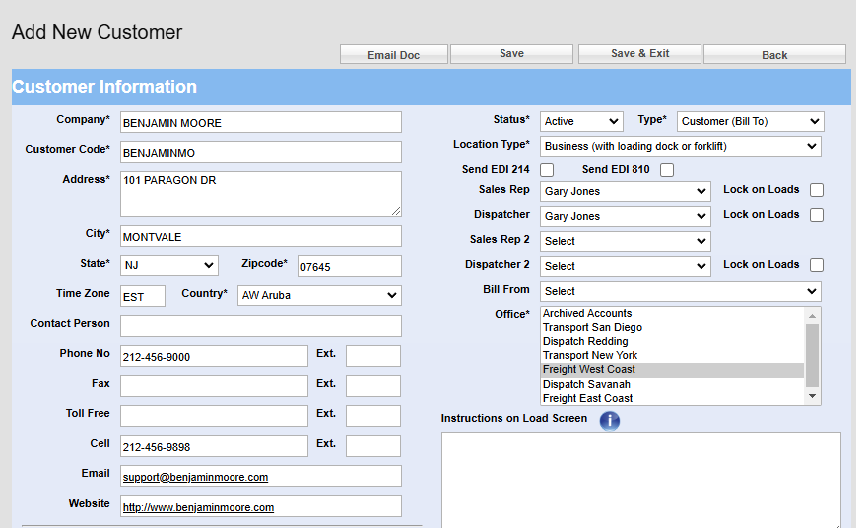This screenshot has width=856, height=528.
Task: Open the Country dropdown showing AW Aruba
Action: [319, 295]
